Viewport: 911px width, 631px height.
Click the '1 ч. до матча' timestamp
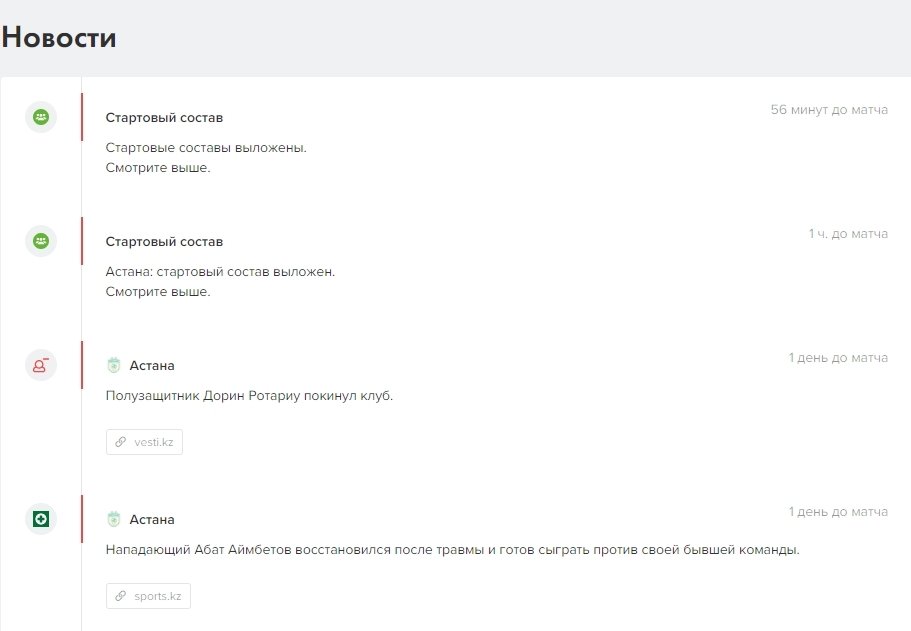[848, 234]
